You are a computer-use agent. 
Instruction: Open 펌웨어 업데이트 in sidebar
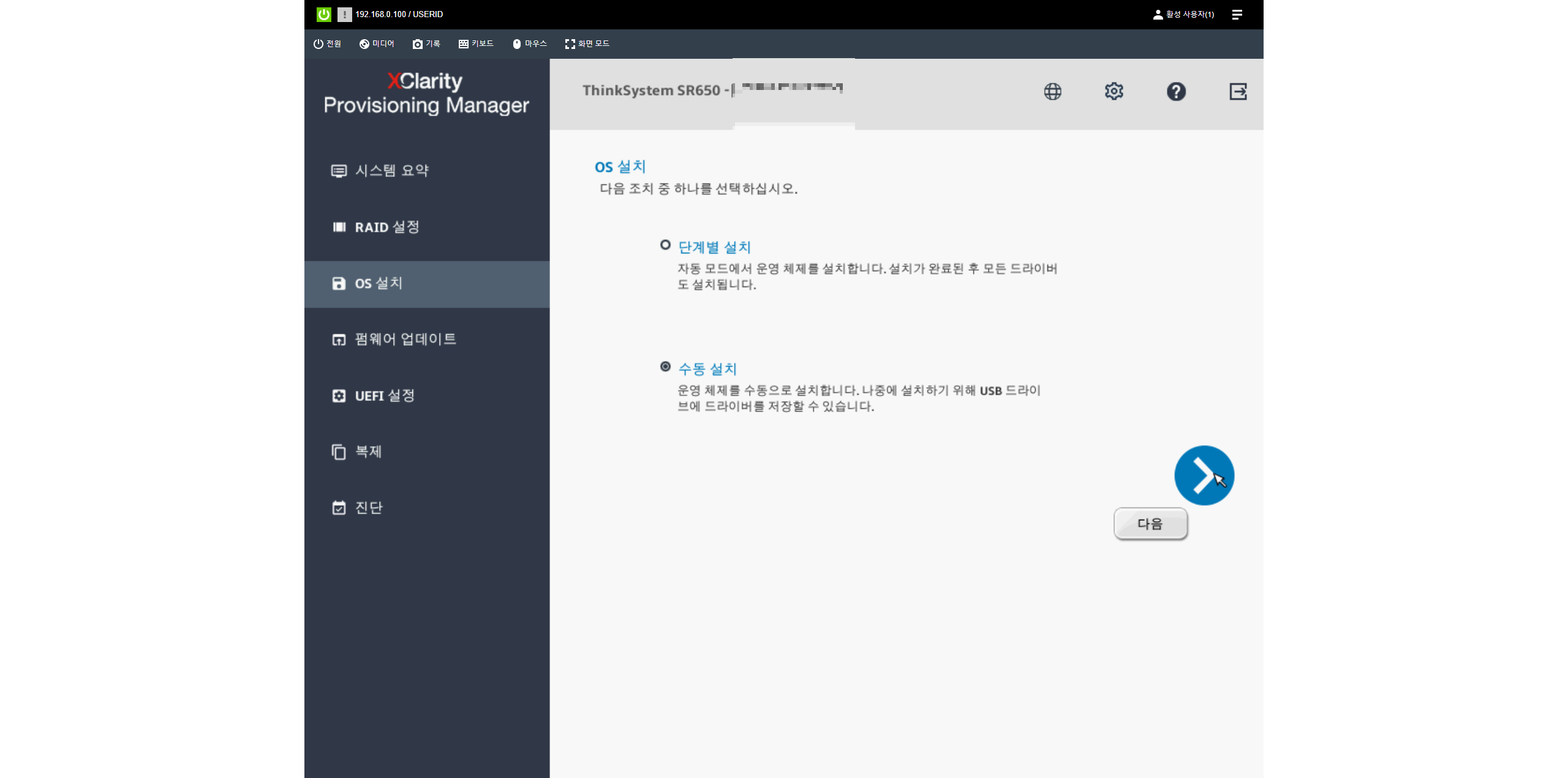405,339
